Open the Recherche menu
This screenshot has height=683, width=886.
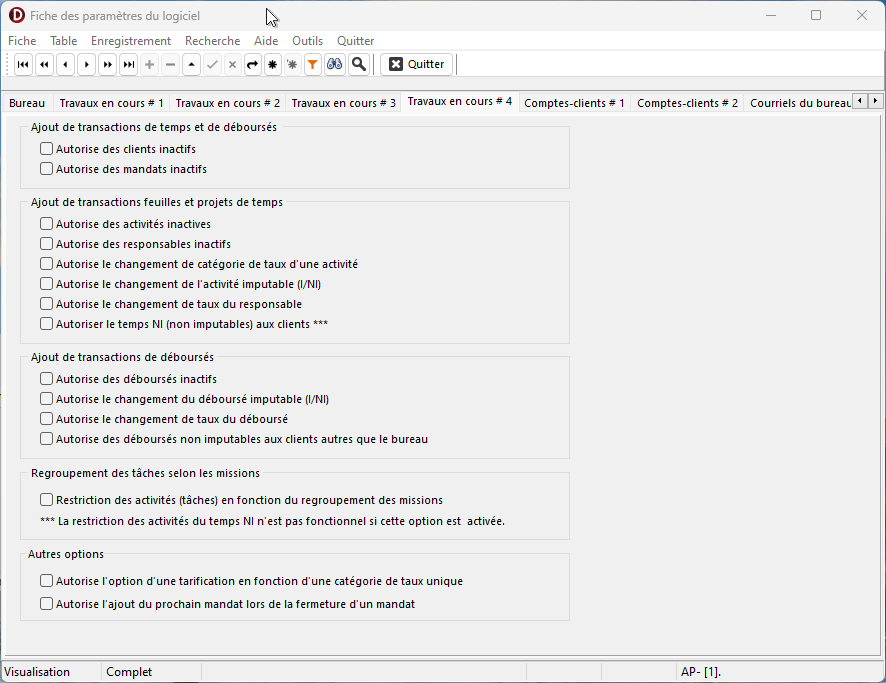pos(212,41)
